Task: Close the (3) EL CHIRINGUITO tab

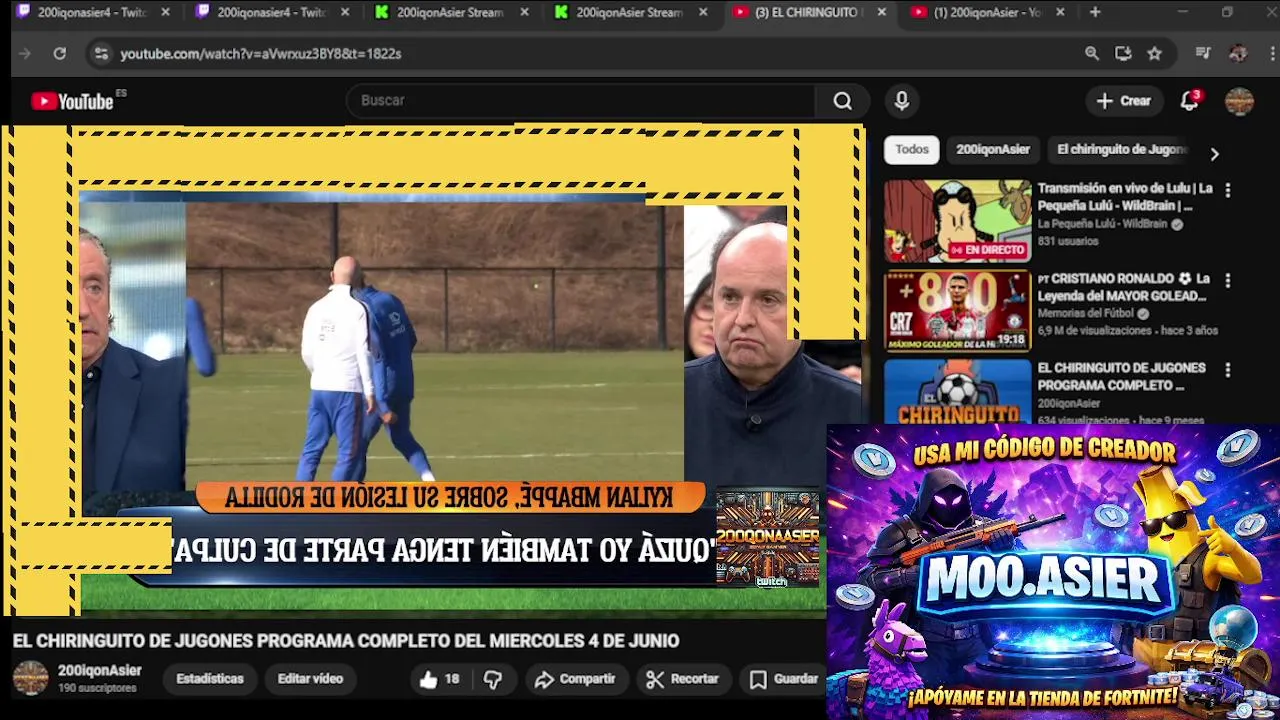Action: pyautogui.click(x=882, y=12)
